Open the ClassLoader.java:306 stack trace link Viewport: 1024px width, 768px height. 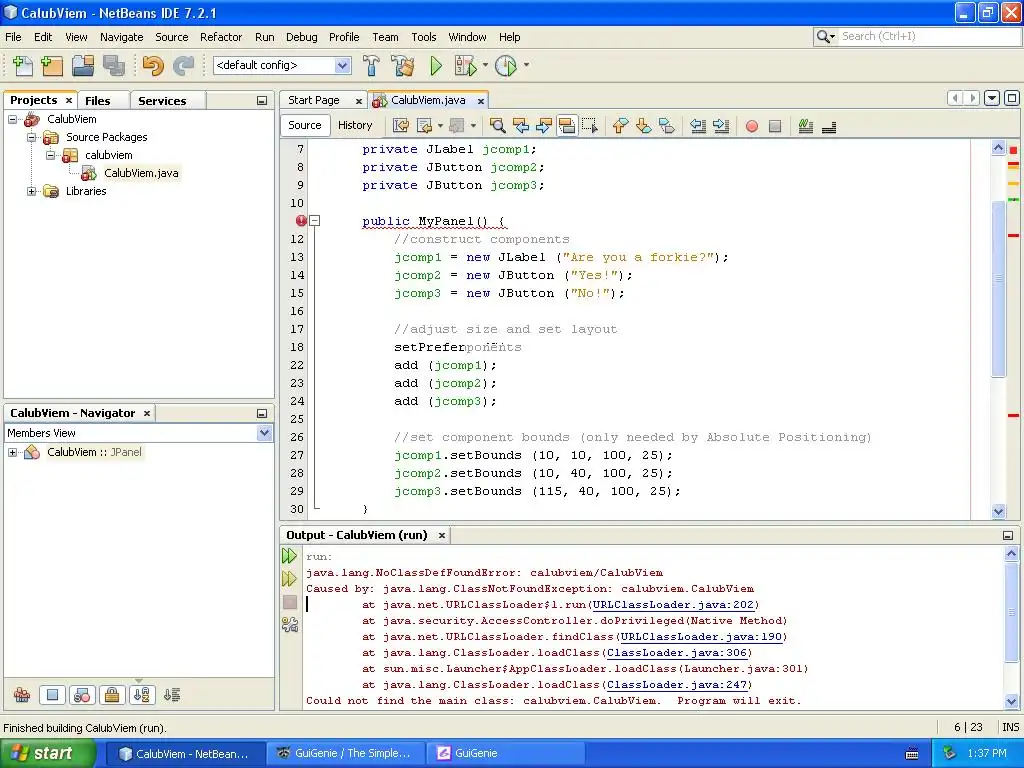coord(676,652)
